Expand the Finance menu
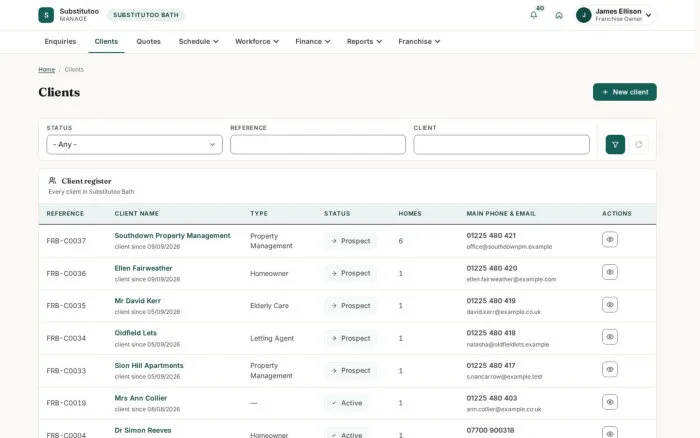This screenshot has height=438, width=700. coord(312,42)
